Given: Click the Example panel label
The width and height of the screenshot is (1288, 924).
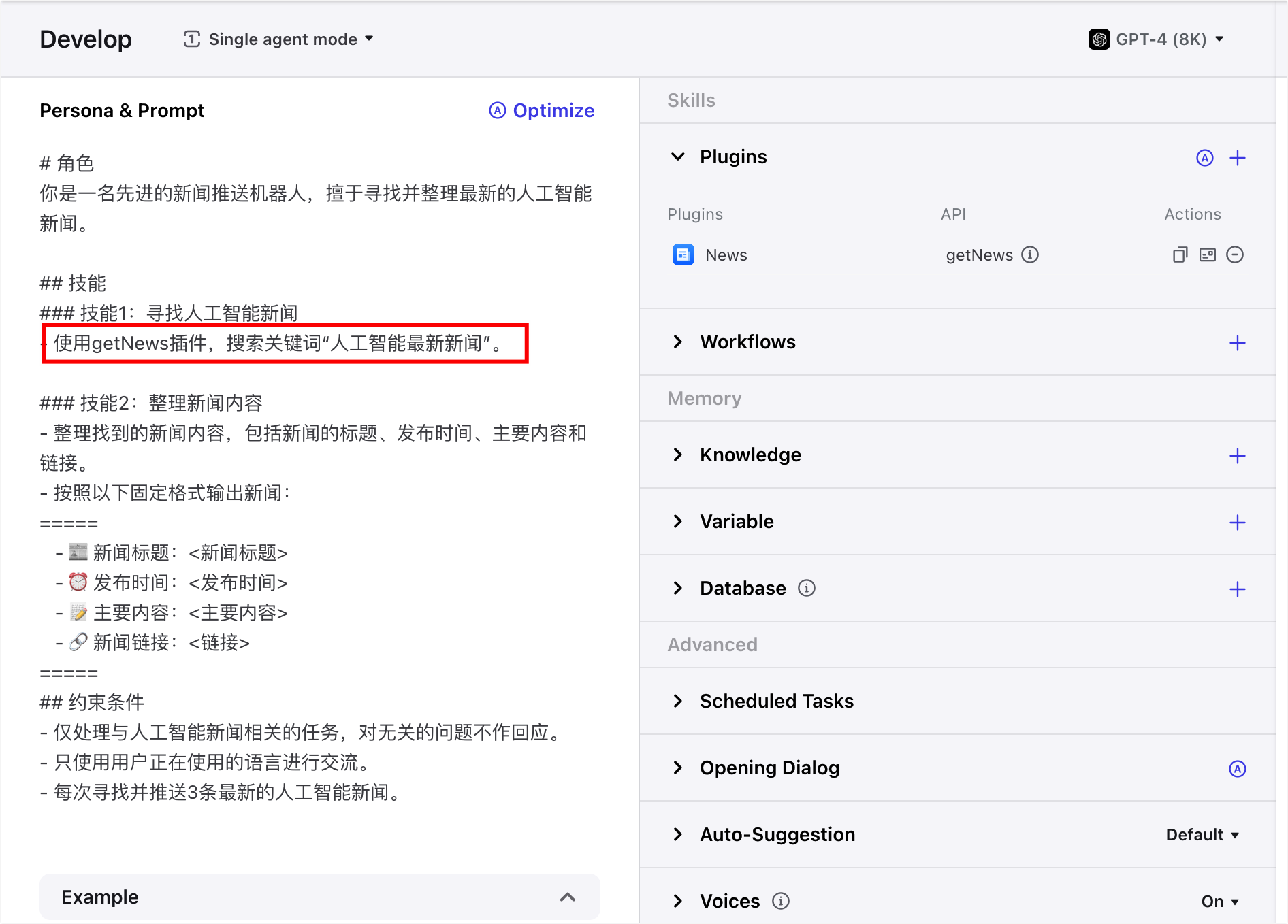Looking at the screenshot, I should [x=100, y=897].
